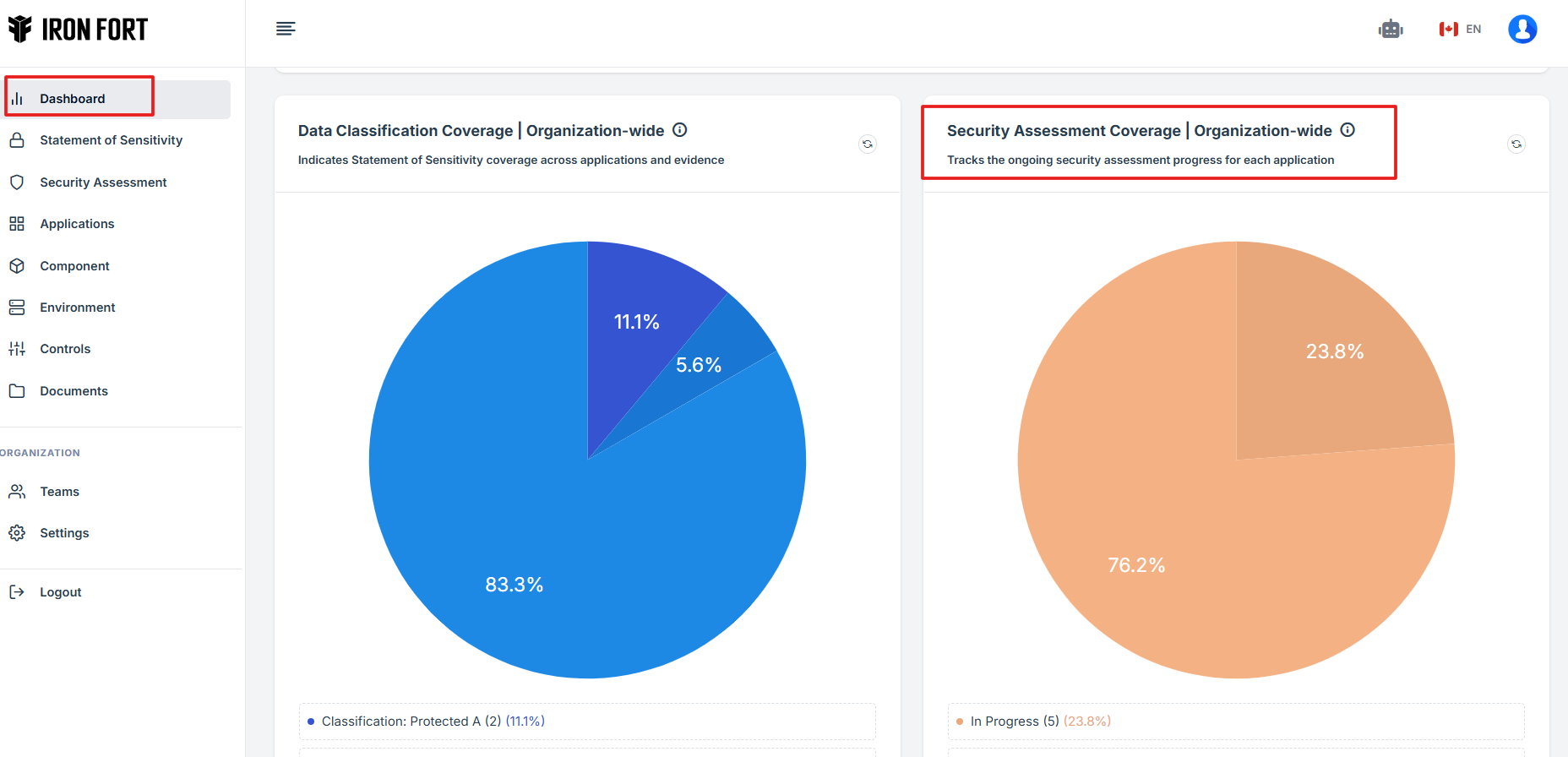Collapse the sidebar with the hamburger icon
This screenshot has height=757, width=1568.
pyautogui.click(x=286, y=29)
